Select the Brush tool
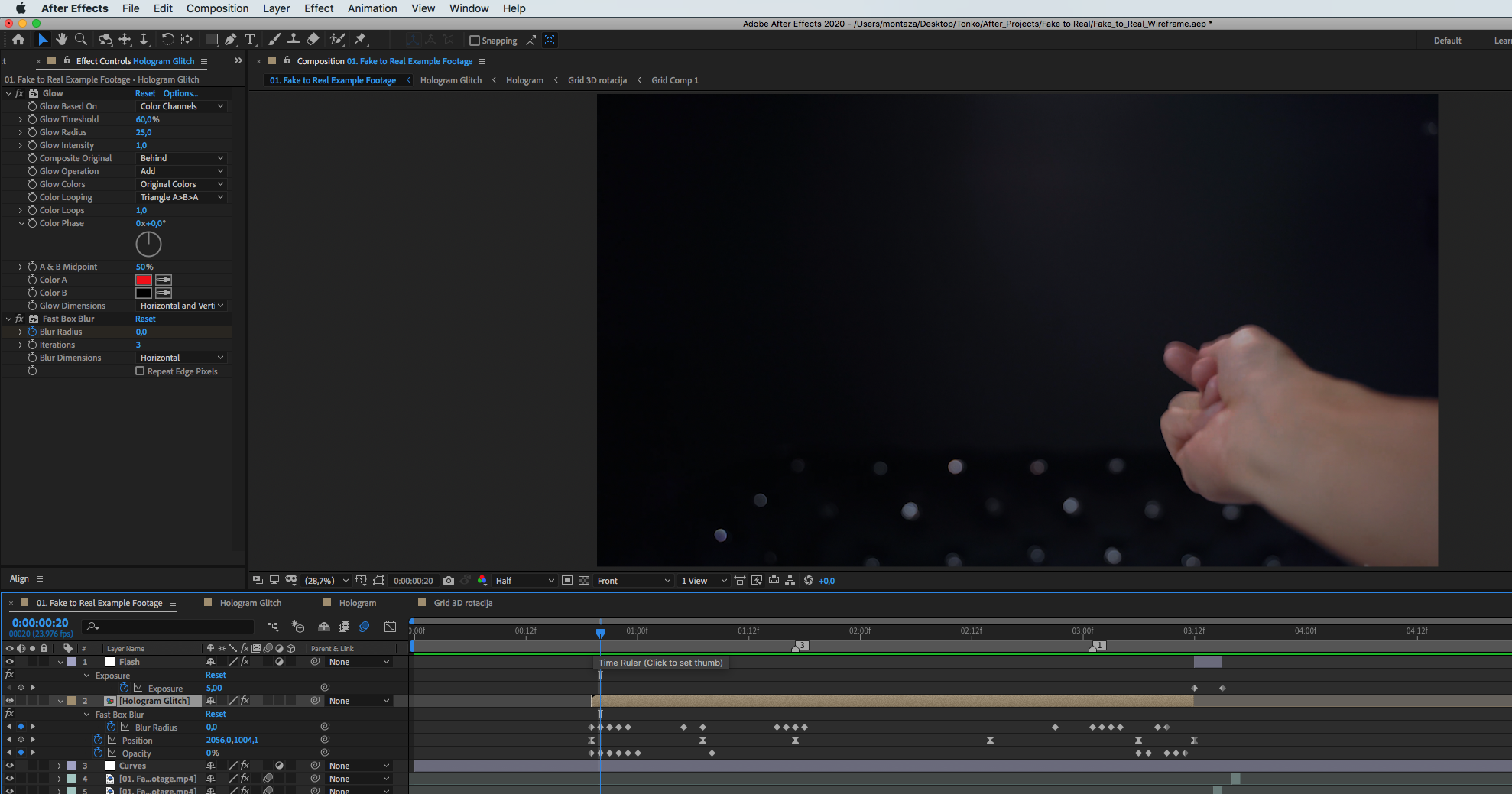1512x794 pixels. pyautogui.click(x=274, y=40)
